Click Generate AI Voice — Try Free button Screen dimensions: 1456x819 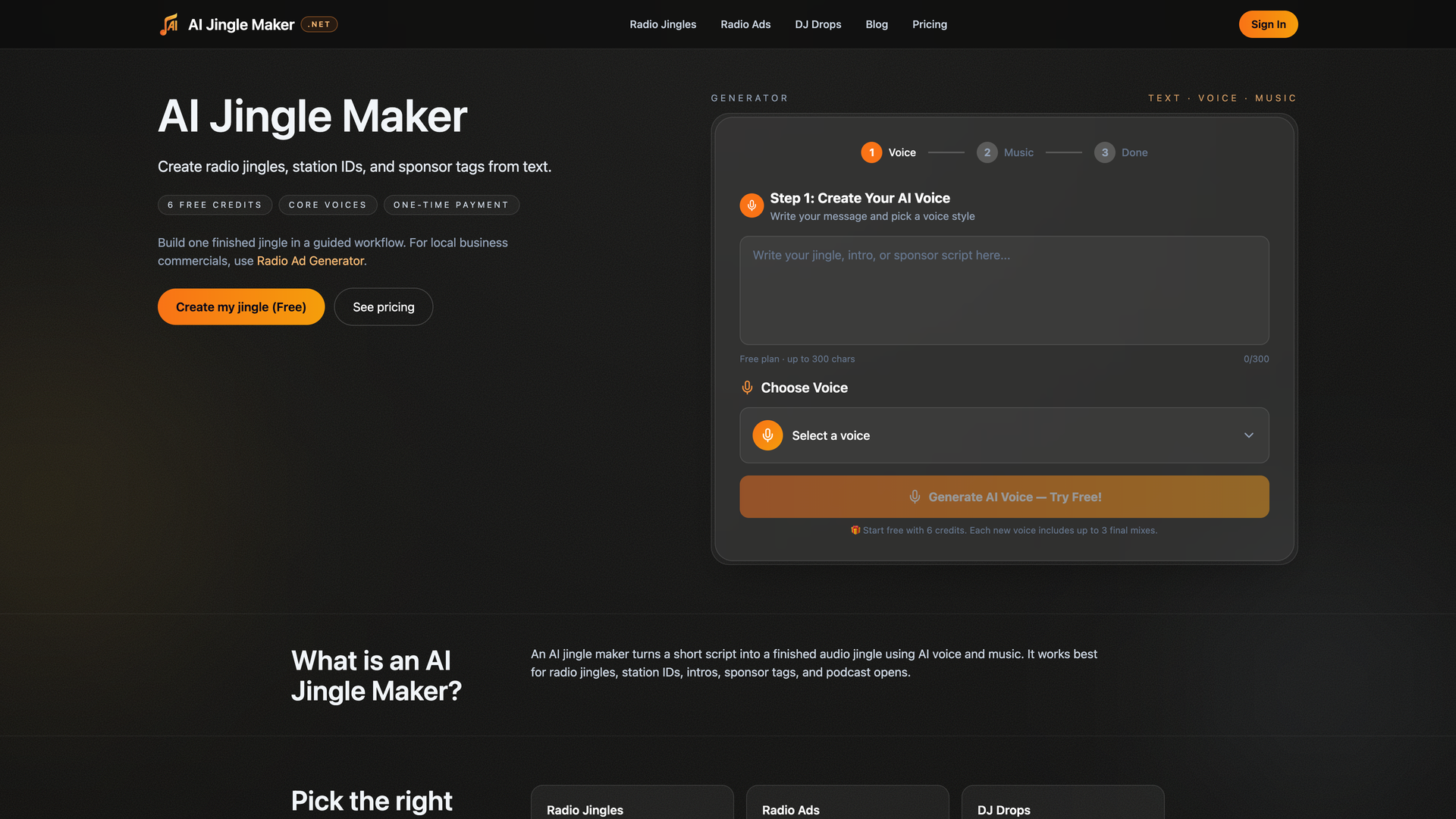[1003, 497]
